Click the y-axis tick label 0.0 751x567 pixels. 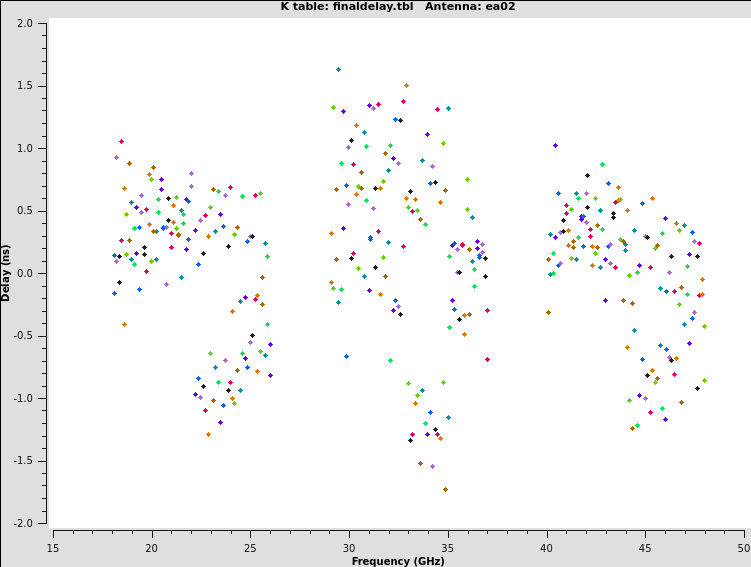pos(25,273)
